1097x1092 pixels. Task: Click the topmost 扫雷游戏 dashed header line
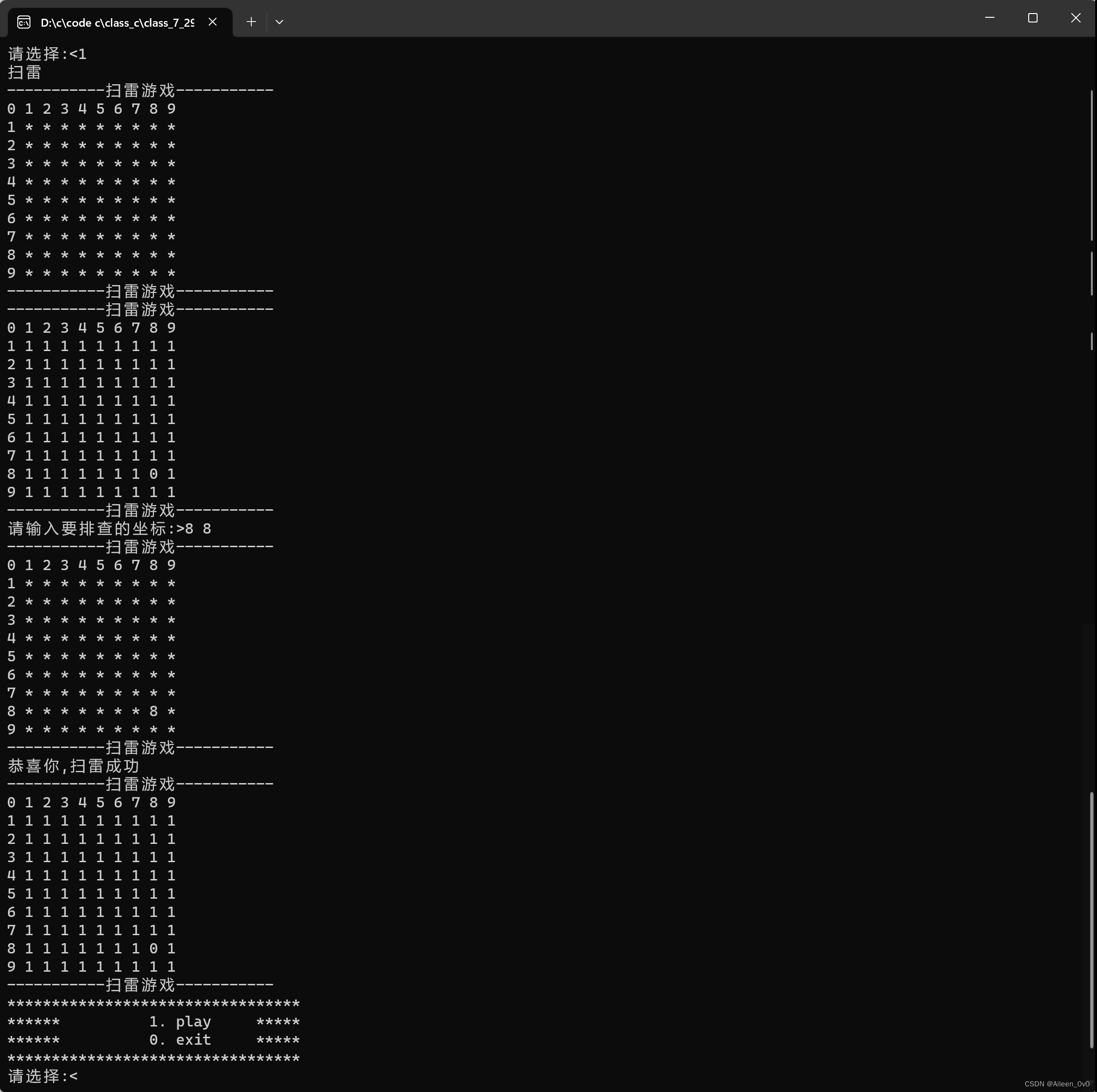pyautogui.click(x=140, y=90)
